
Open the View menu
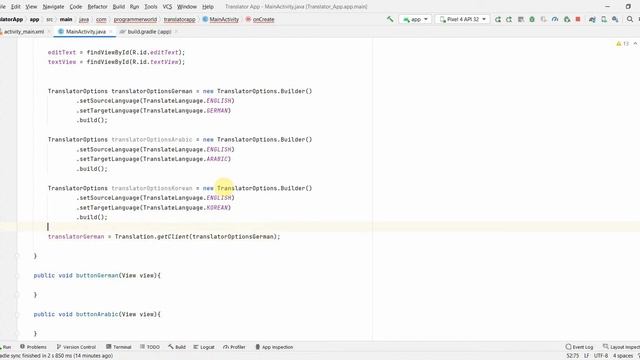[x=31, y=7]
